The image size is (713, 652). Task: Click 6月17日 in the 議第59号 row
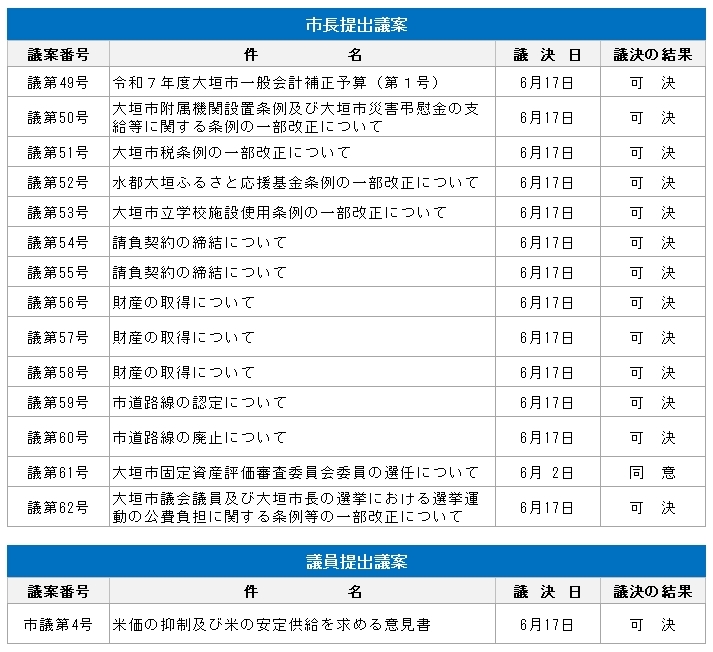coord(547,402)
